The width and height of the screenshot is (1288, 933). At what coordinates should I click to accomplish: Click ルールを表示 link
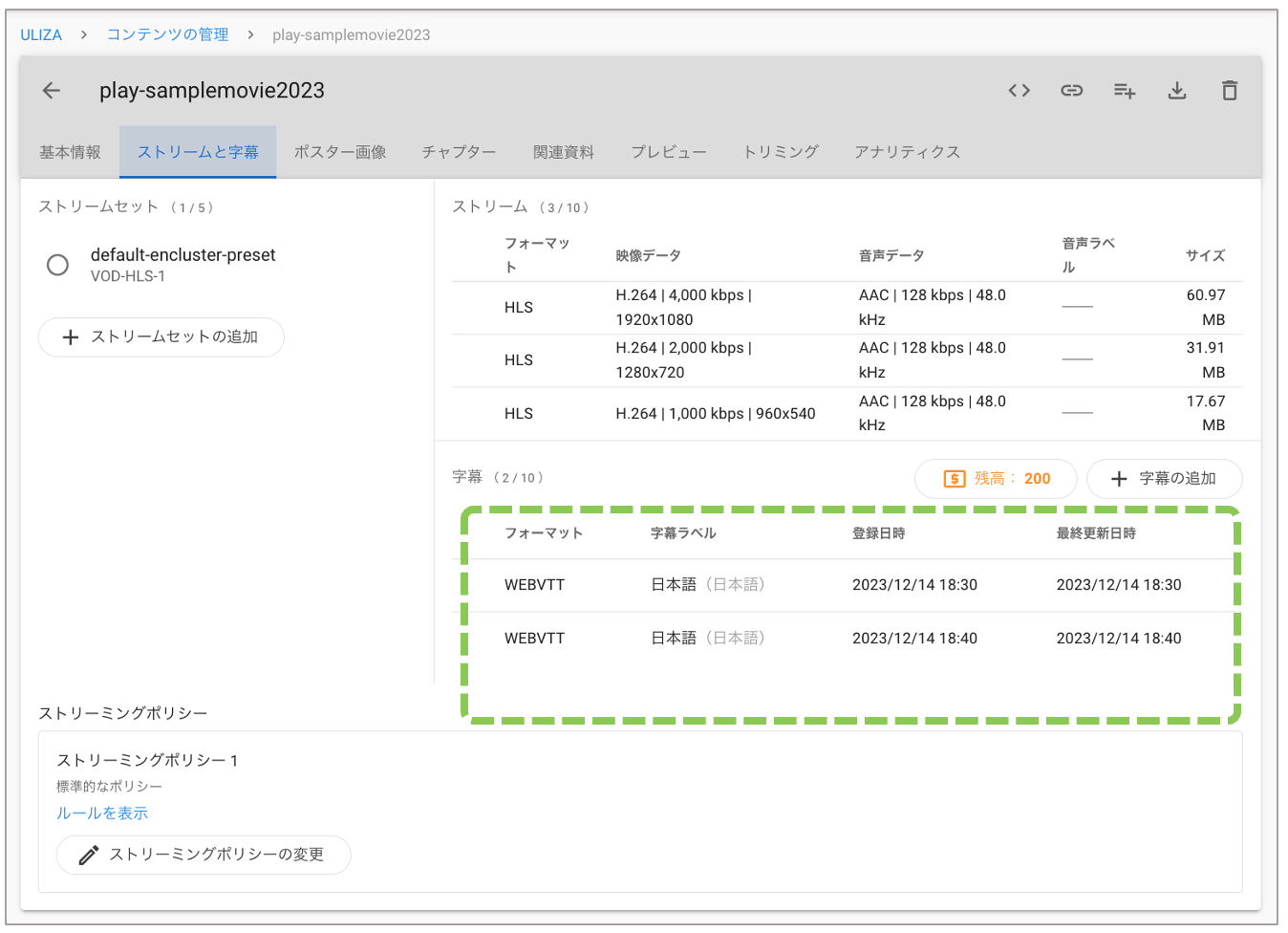point(102,814)
